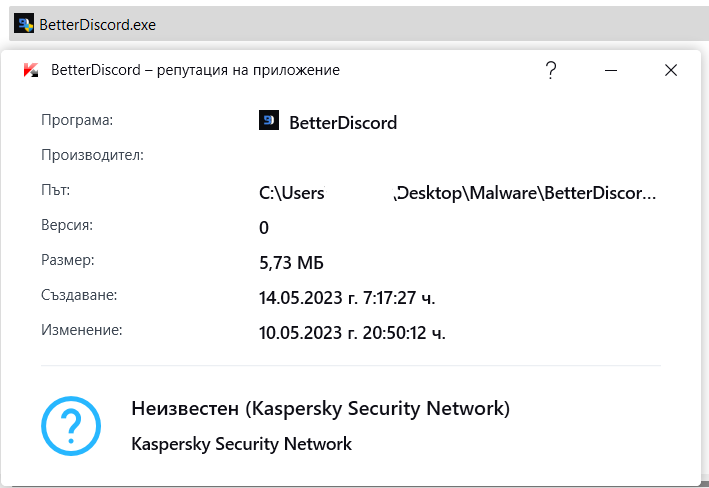This screenshot has height=488, width=709.
Task: Select the size value 5,73 МБ
Action: pyautogui.click(x=291, y=263)
